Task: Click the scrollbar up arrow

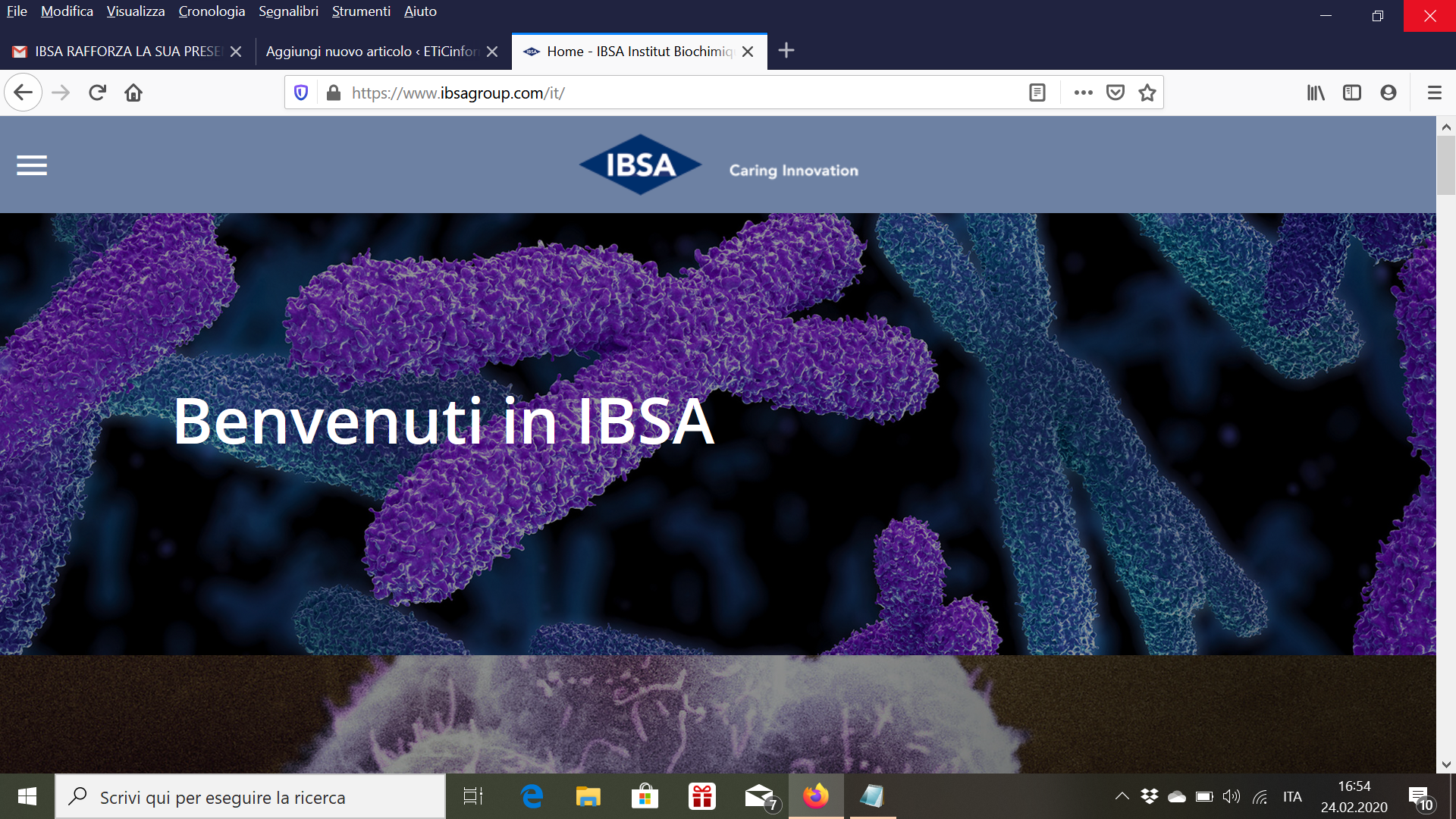Action: pos(1445,127)
